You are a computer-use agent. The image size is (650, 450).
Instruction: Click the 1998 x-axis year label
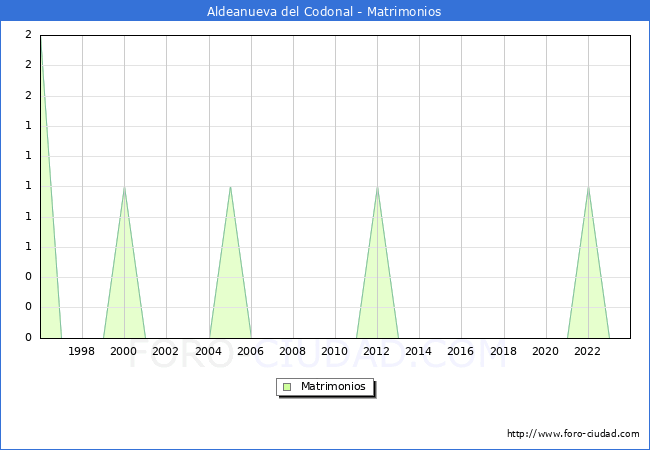pyautogui.click(x=82, y=351)
